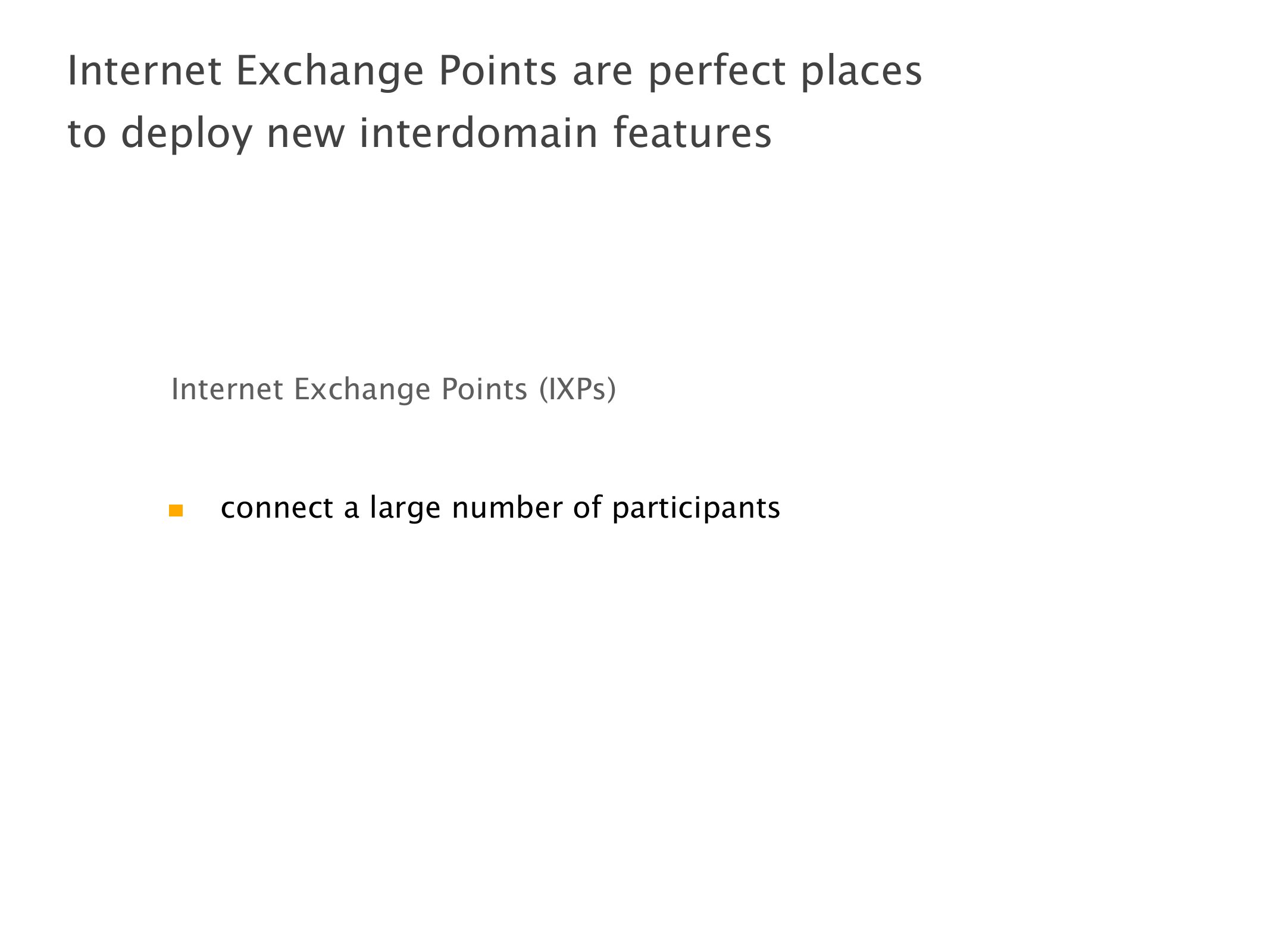Viewport: 1270px width, 952px height.
Task: Click the "(IXPs)" abbreviation in the subtitle
Action: (577, 390)
